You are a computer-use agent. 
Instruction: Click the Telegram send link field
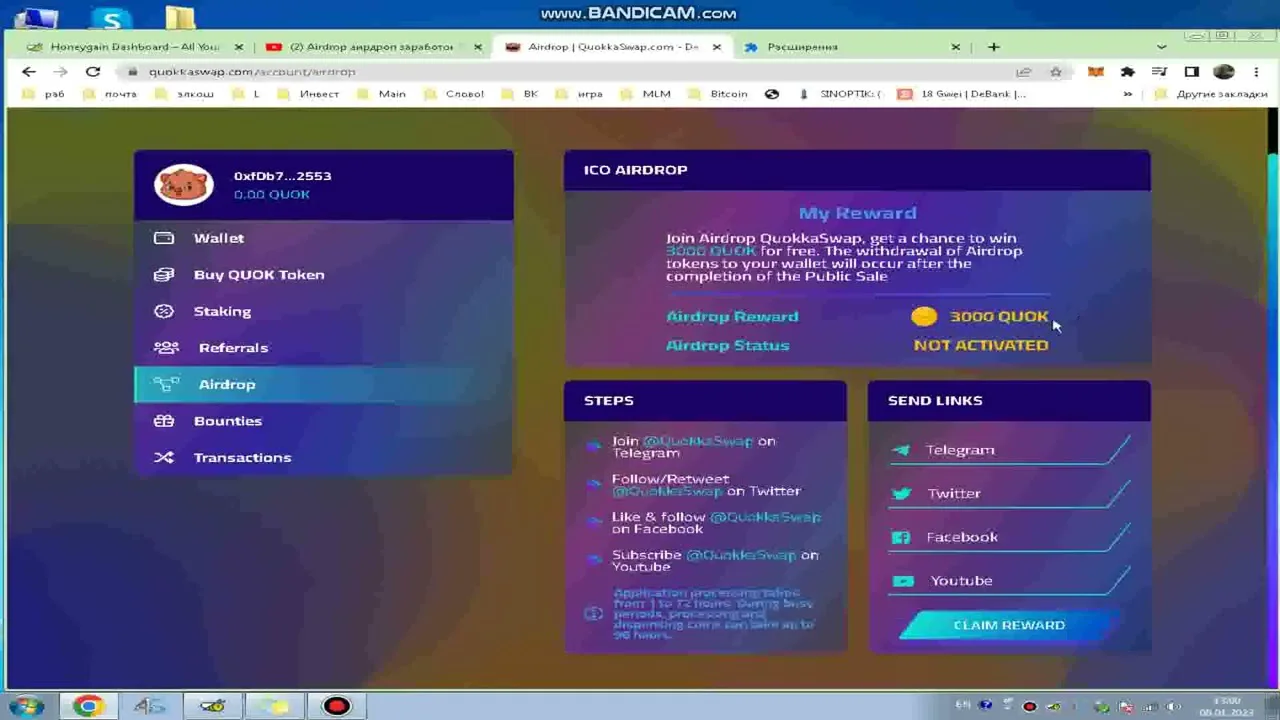tap(1010, 450)
